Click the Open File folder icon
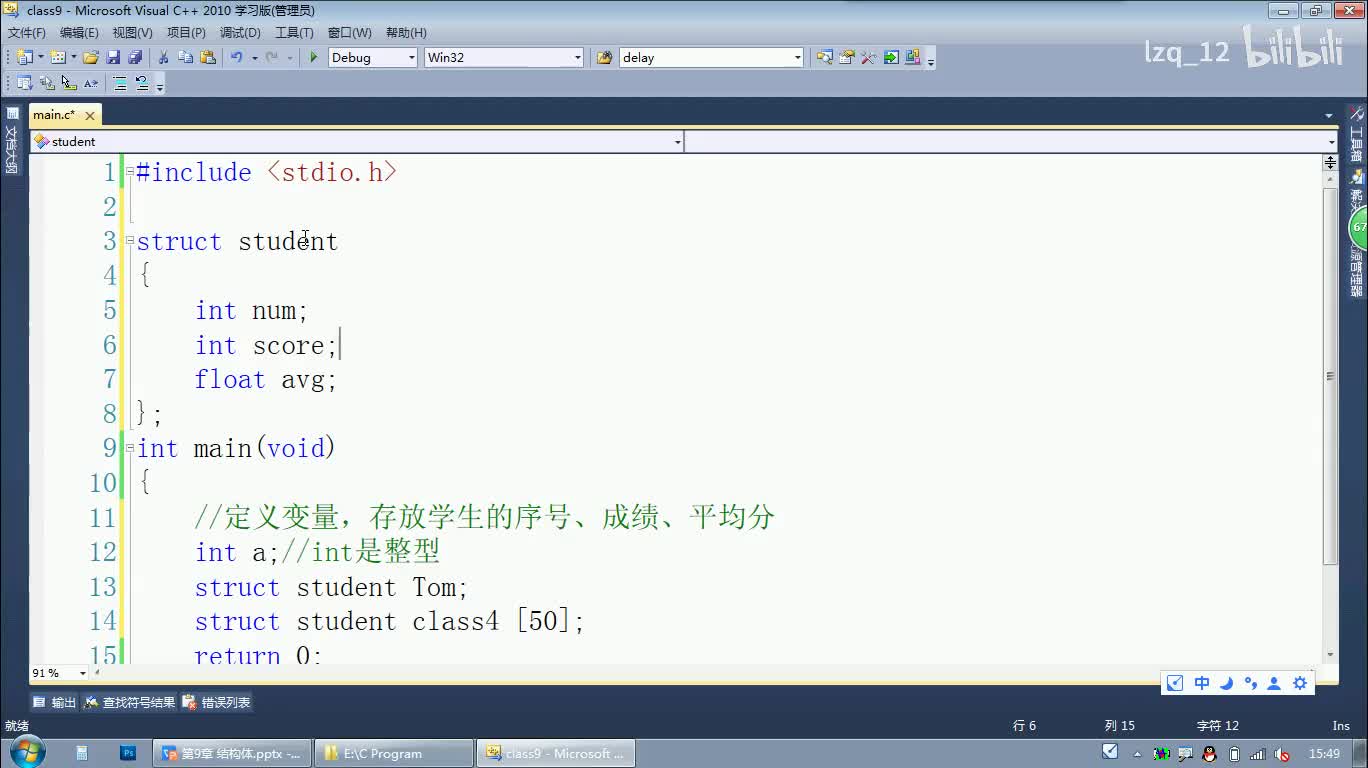Image resolution: width=1368 pixels, height=768 pixels. tap(91, 58)
